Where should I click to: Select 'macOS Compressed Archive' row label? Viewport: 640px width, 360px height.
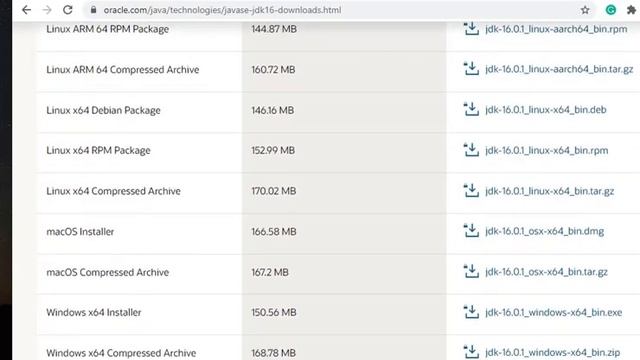[107, 272]
